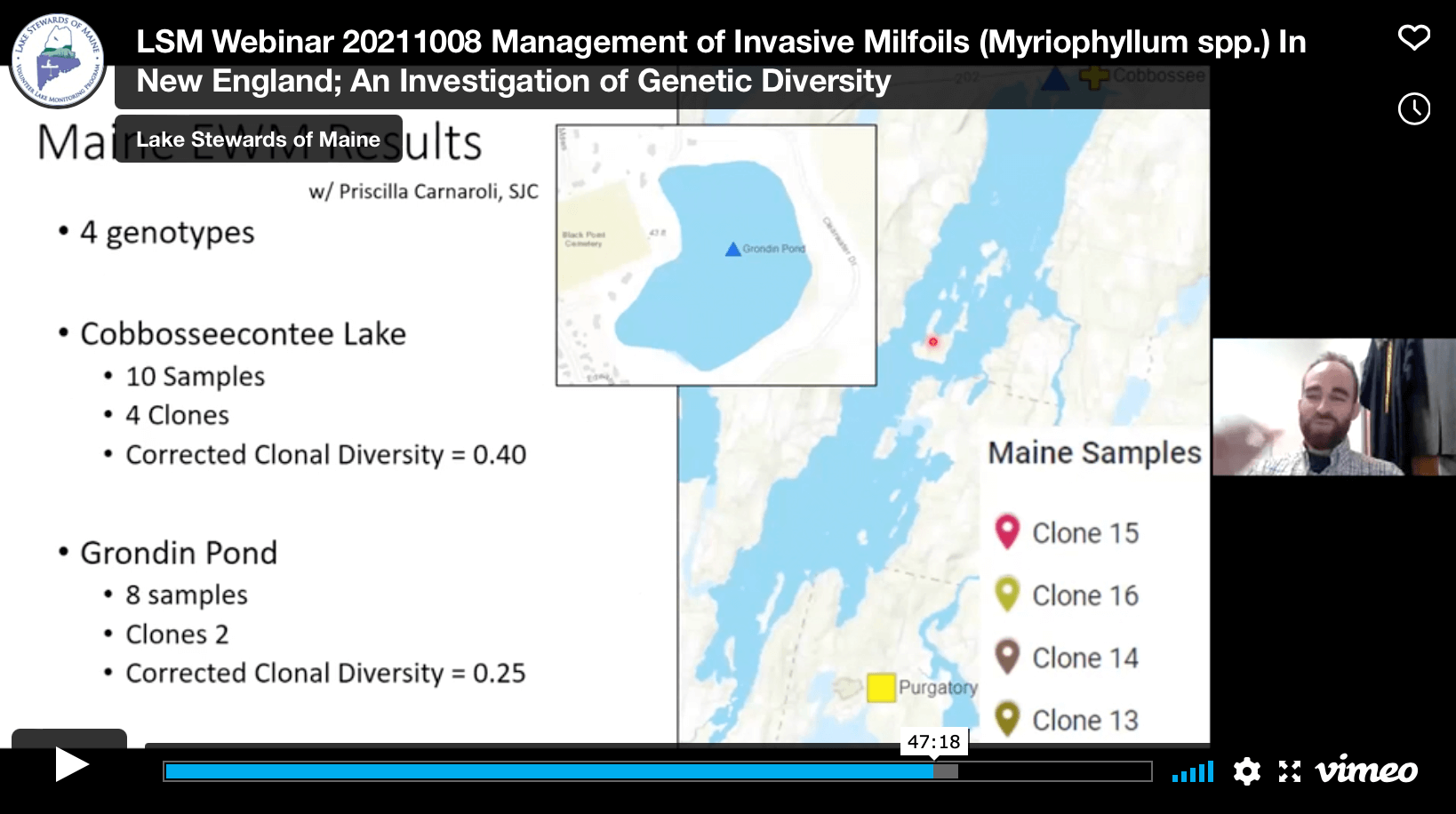Image resolution: width=1456 pixels, height=814 pixels.
Task: Click the Clone 16 yellow-green pin
Action: click(1006, 594)
